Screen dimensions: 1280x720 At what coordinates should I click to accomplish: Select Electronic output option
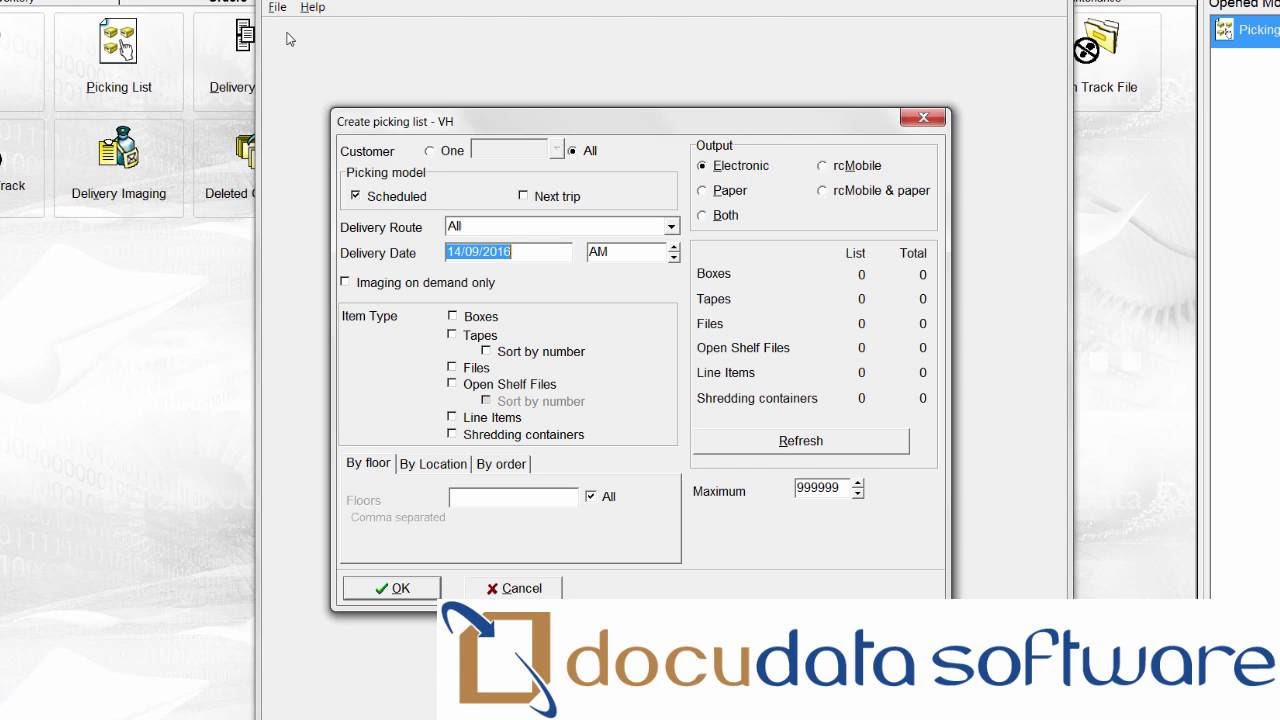702,166
